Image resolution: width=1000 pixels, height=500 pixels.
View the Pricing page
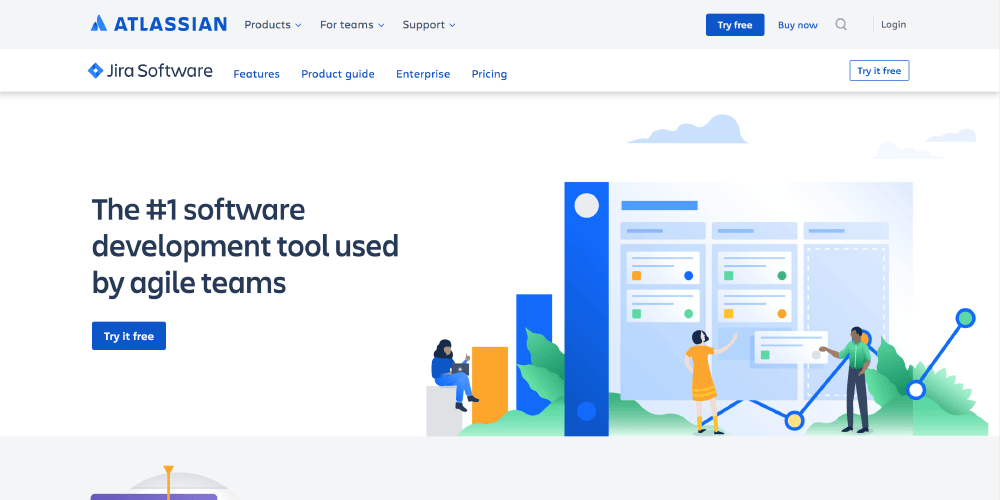(x=489, y=74)
